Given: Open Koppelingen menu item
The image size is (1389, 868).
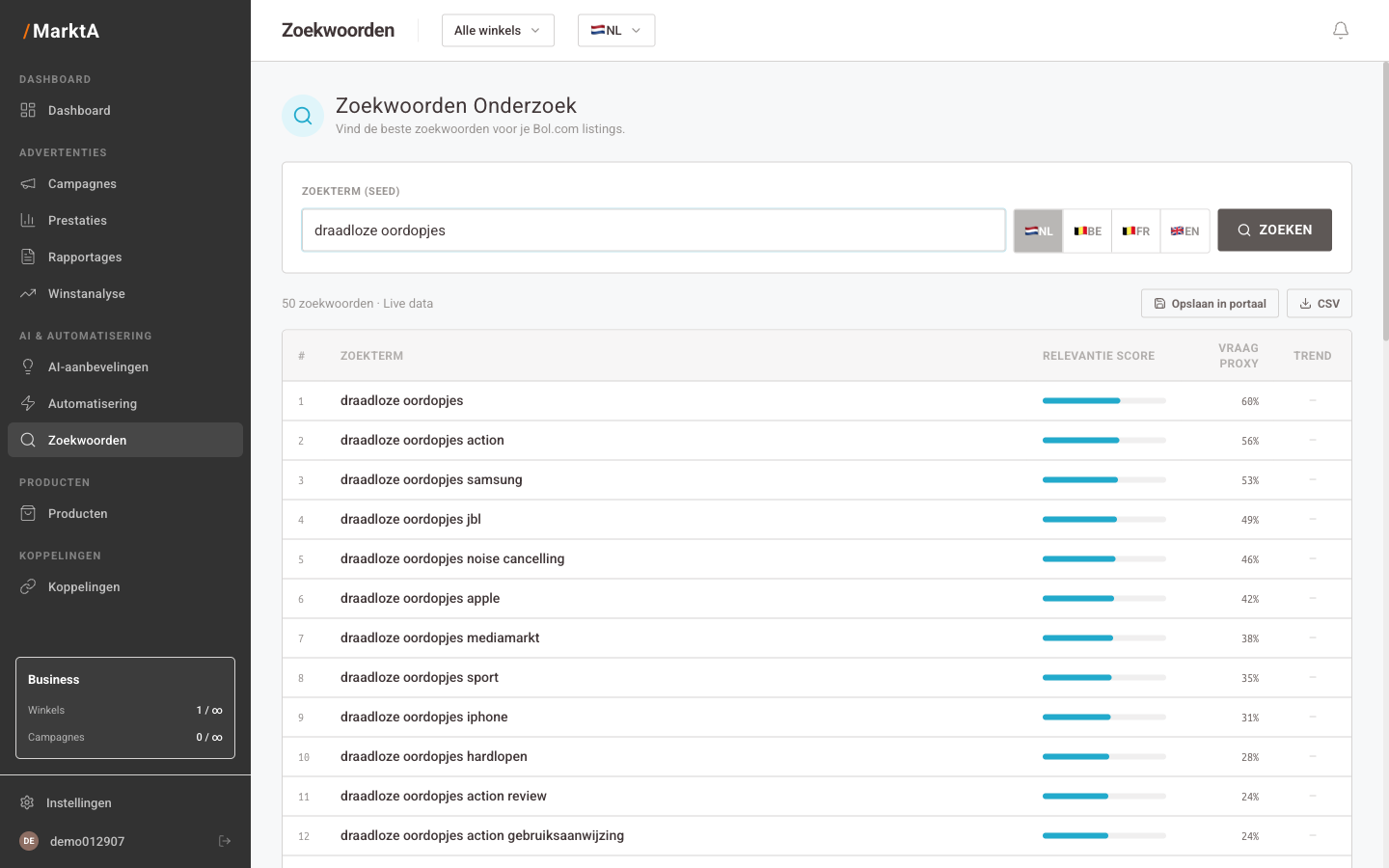Looking at the screenshot, I should 125,586.
